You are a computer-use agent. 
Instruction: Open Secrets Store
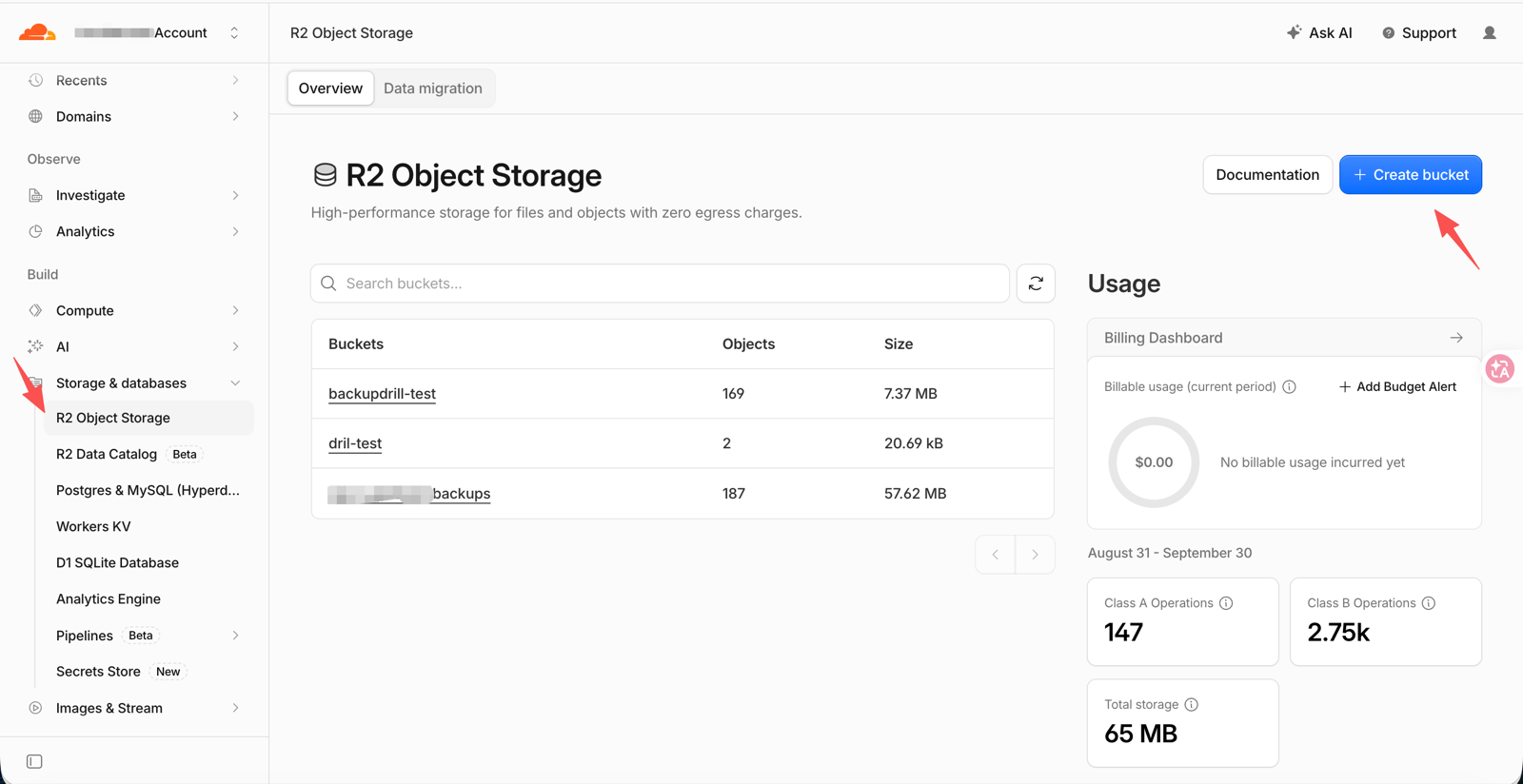tap(98, 672)
